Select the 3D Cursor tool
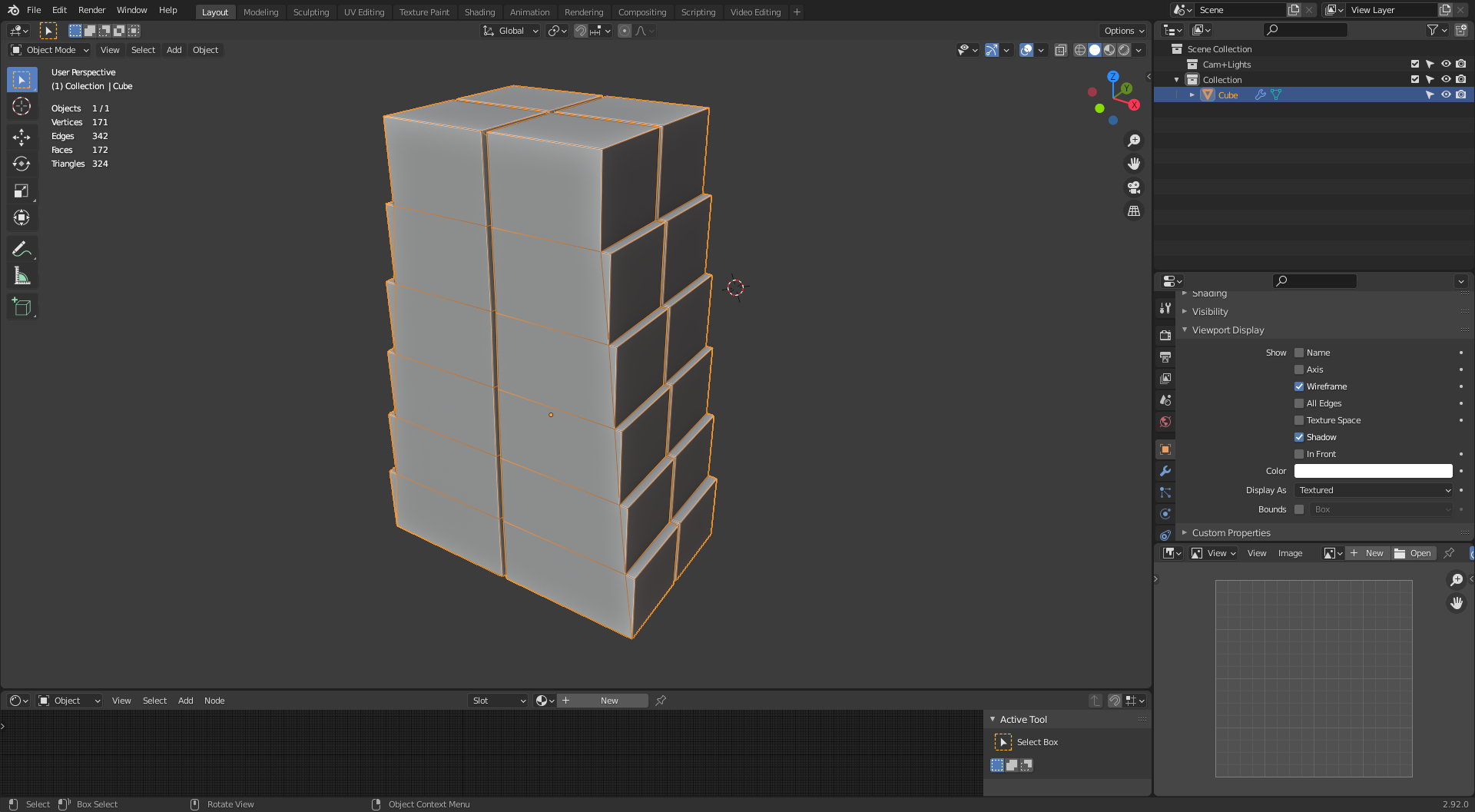 [x=22, y=107]
